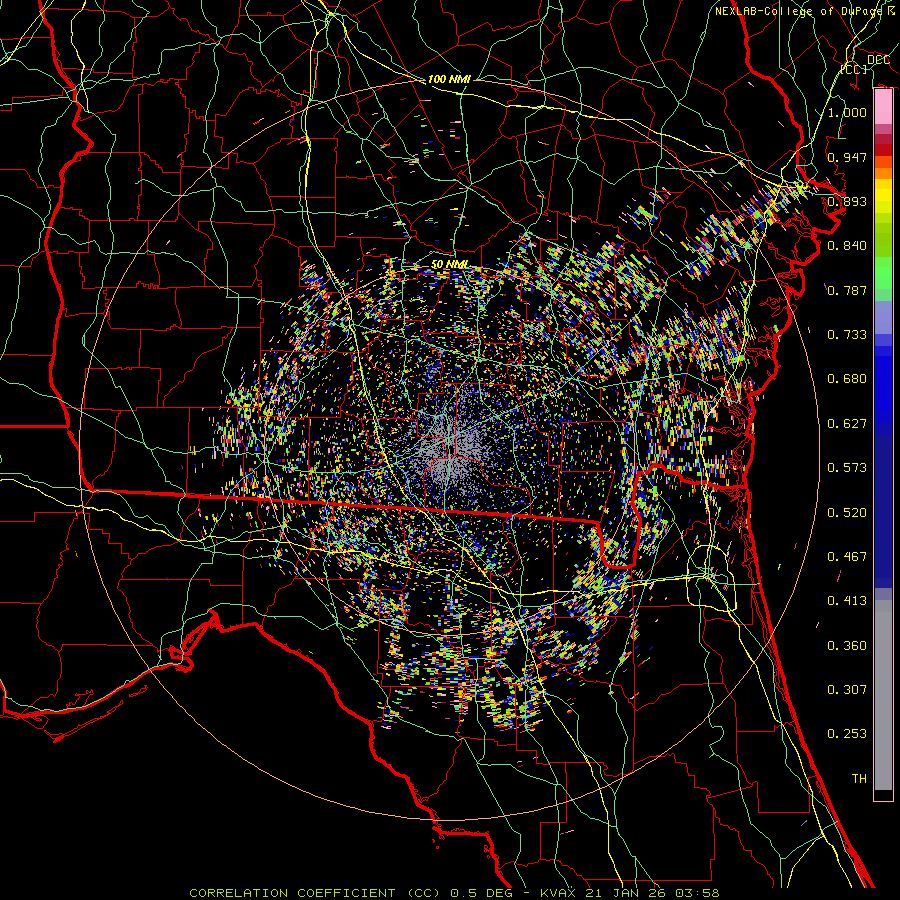Screen dimensions: 900x900
Task: Click the 0.893 scale value
Action: [847, 201]
